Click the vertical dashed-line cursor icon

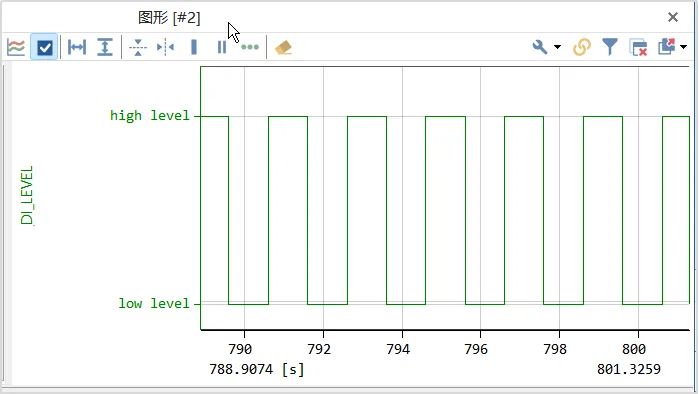coord(165,47)
